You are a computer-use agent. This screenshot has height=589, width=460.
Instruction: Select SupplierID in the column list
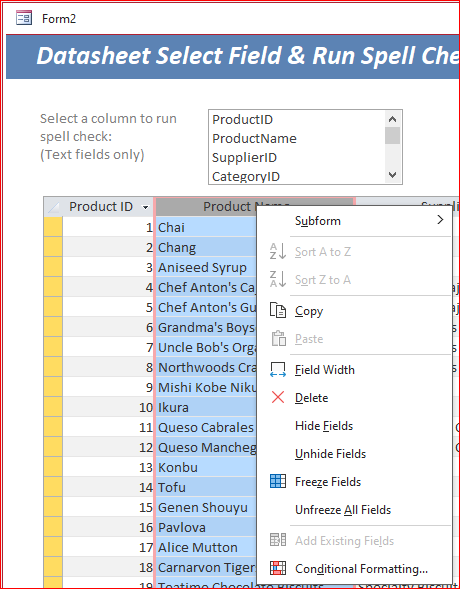pyautogui.click(x=297, y=157)
